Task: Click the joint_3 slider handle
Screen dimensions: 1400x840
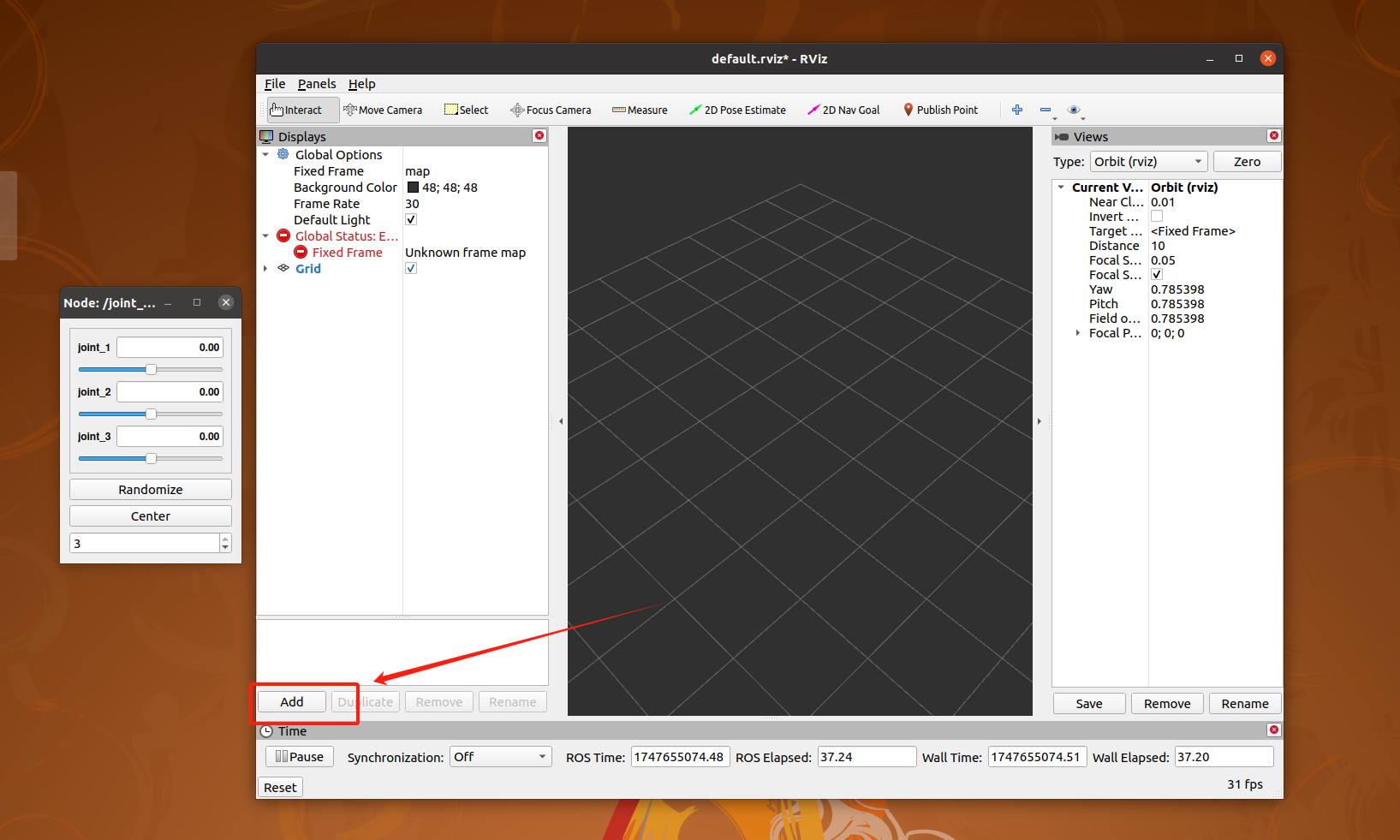Action: (x=151, y=458)
